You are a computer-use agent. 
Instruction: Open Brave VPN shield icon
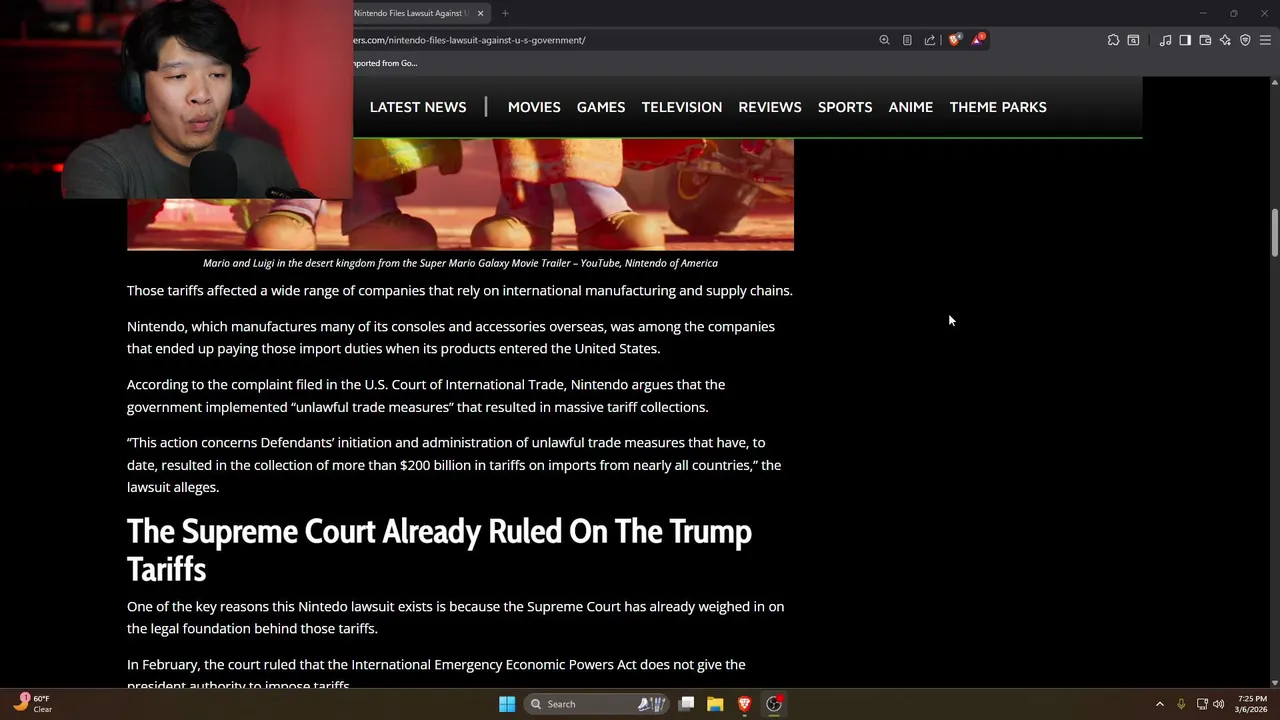[x=1245, y=40]
